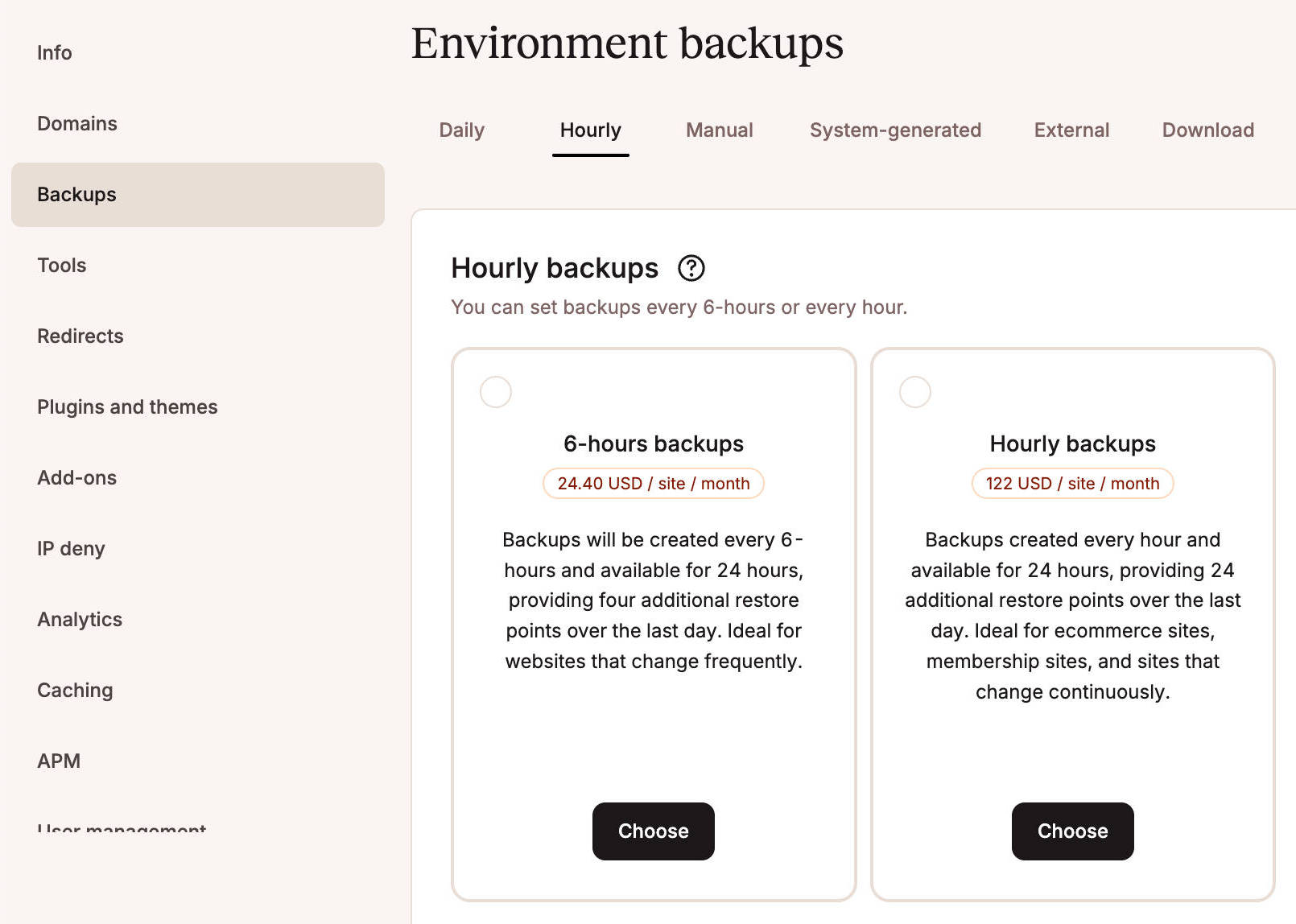Screen dimensions: 1296x924
Task: Navigate to the Domains section
Action: pos(76,123)
